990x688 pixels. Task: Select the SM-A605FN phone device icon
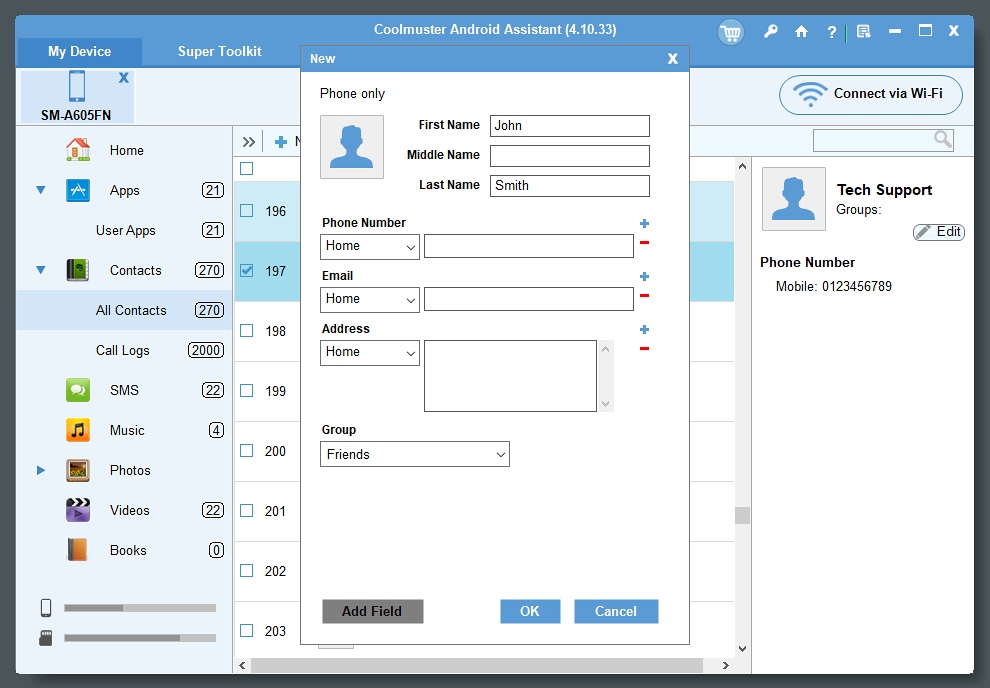pyautogui.click(x=77, y=86)
